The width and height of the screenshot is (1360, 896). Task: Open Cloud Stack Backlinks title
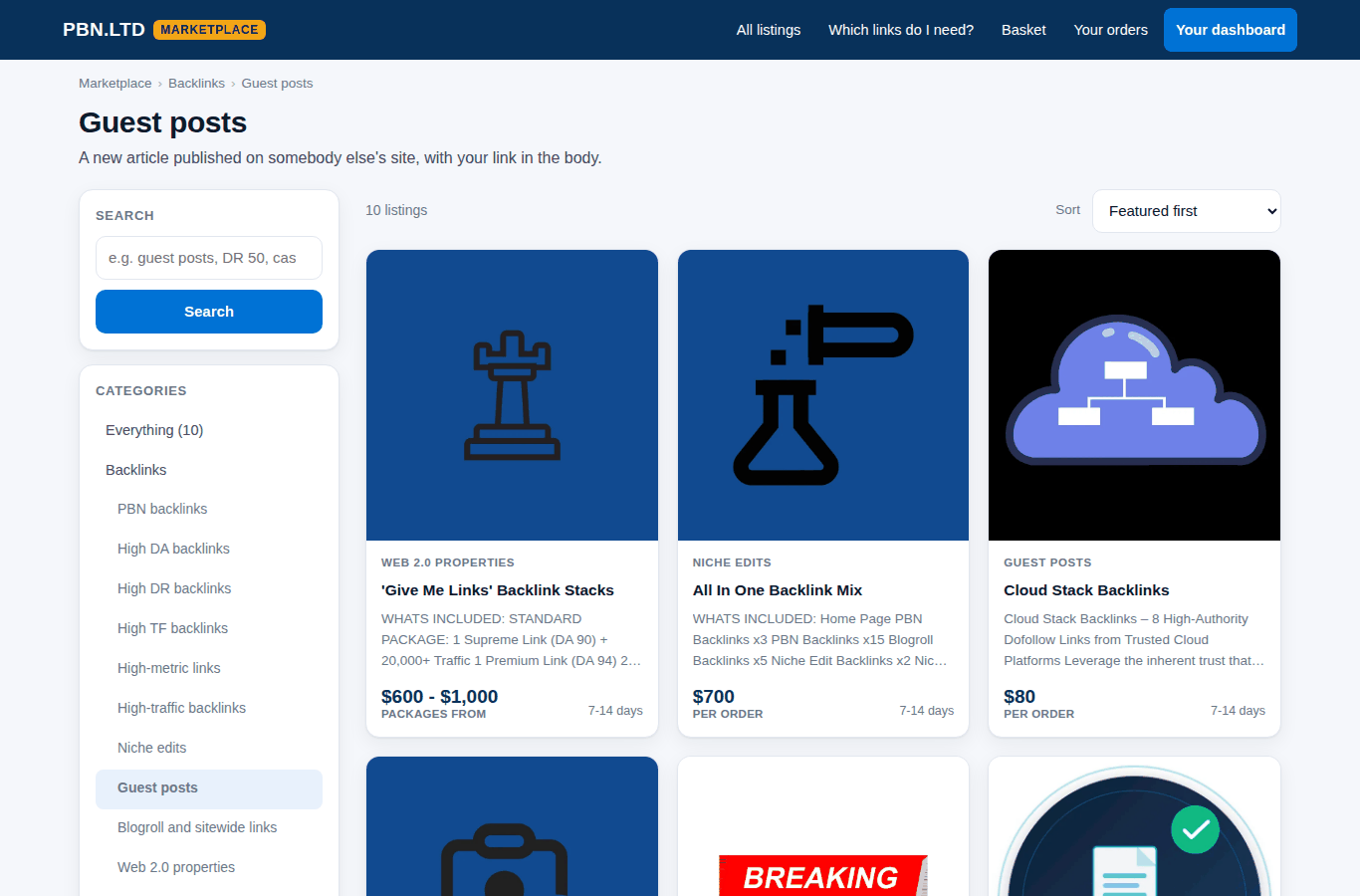[1086, 590]
